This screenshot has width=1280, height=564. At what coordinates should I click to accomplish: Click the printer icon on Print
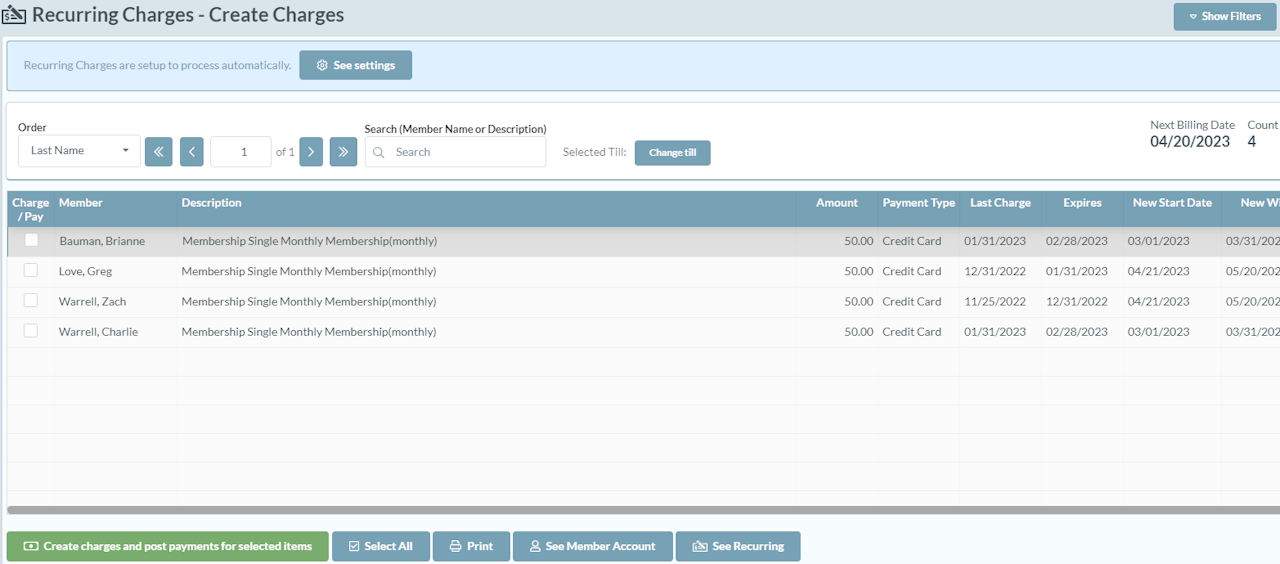455,546
